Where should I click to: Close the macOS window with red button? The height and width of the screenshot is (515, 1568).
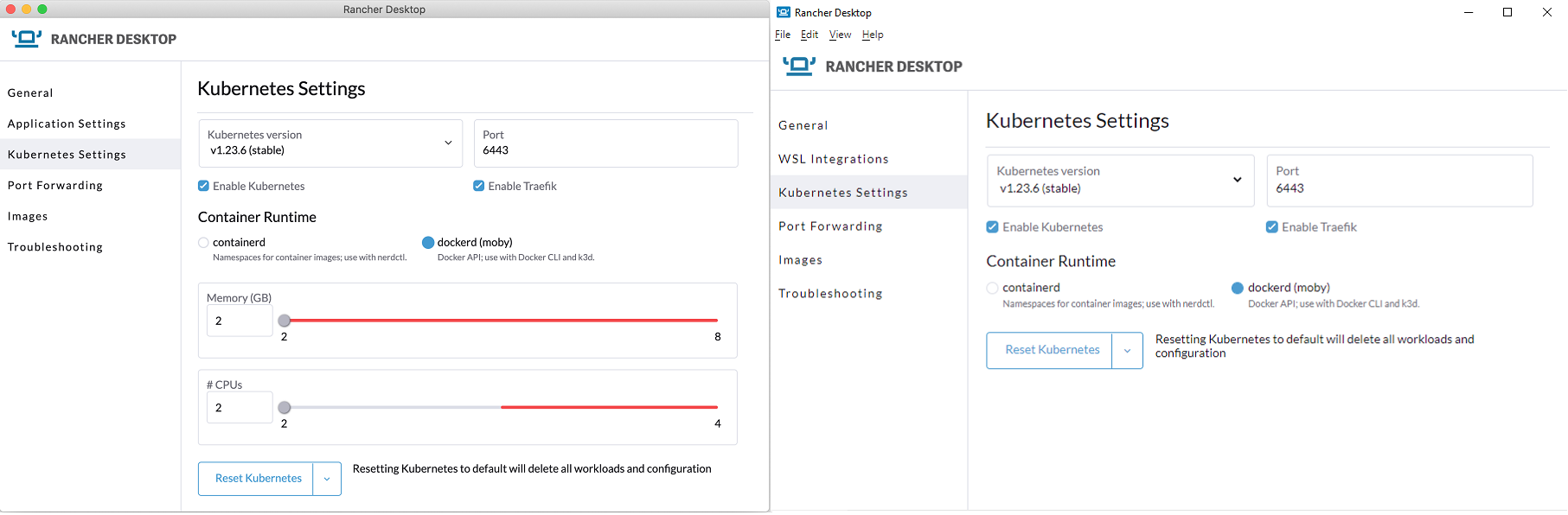coord(10,9)
